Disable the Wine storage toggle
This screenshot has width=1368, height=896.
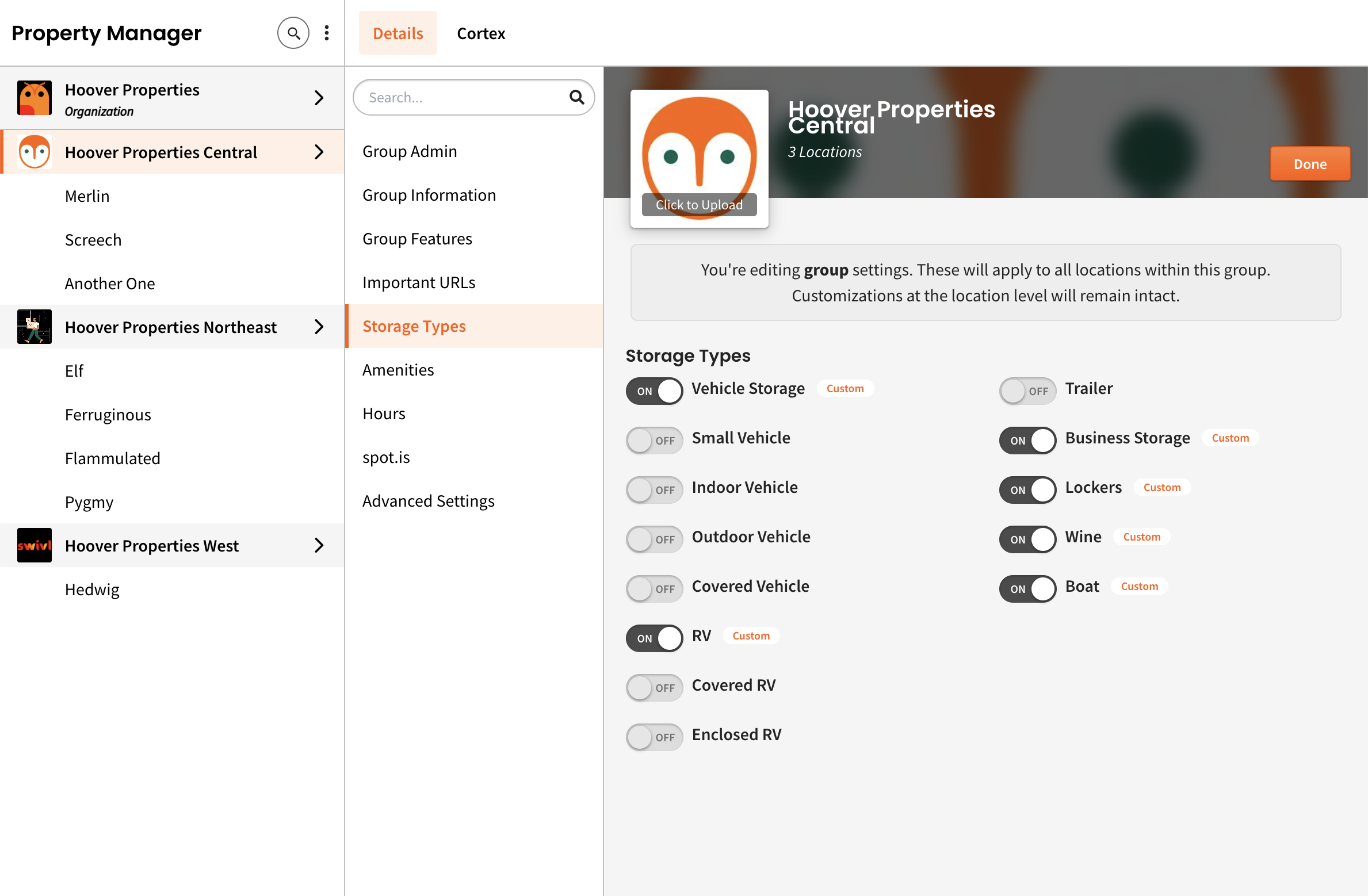1027,539
